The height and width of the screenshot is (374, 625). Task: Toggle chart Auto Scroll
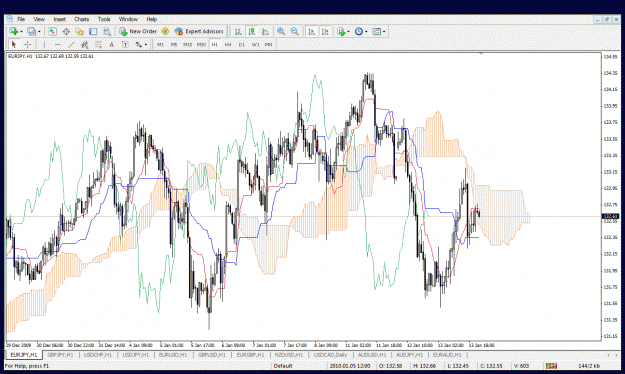(x=312, y=31)
